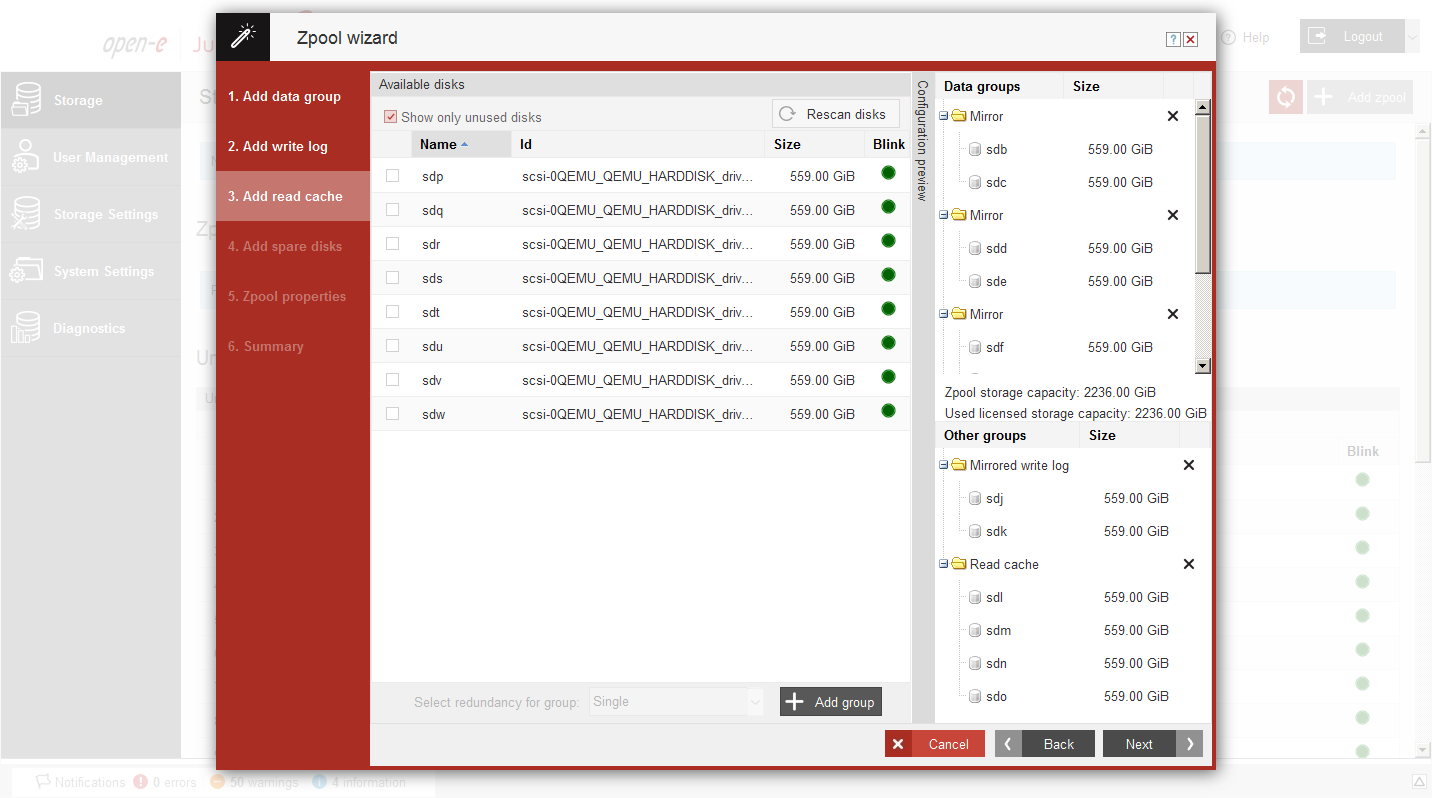The image size is (1432, 798).
Task: Click the wizard help question mark icon
Action: [1173, 40]
